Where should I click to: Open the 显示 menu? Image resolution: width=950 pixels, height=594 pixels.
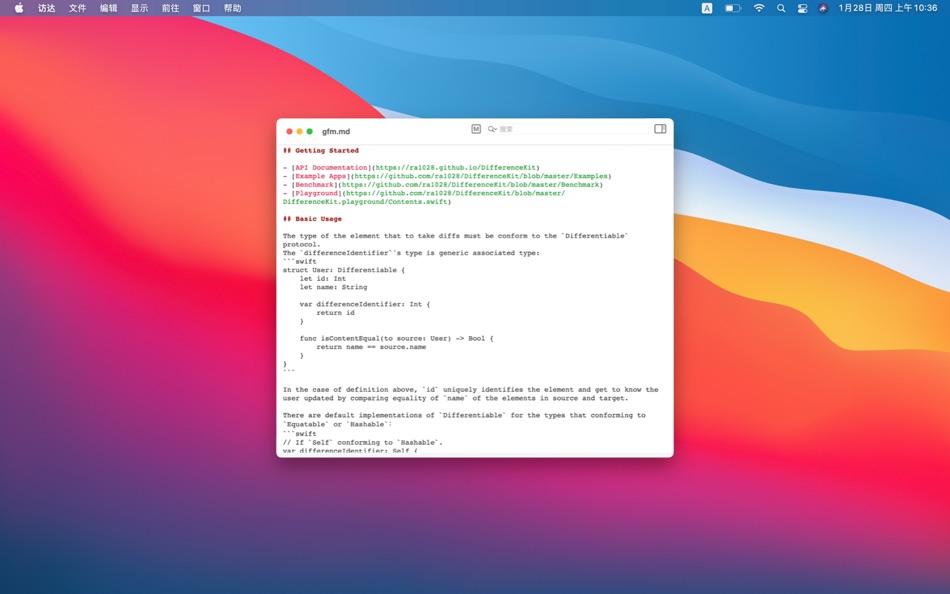pyautogui.click(x=139, y=8)
